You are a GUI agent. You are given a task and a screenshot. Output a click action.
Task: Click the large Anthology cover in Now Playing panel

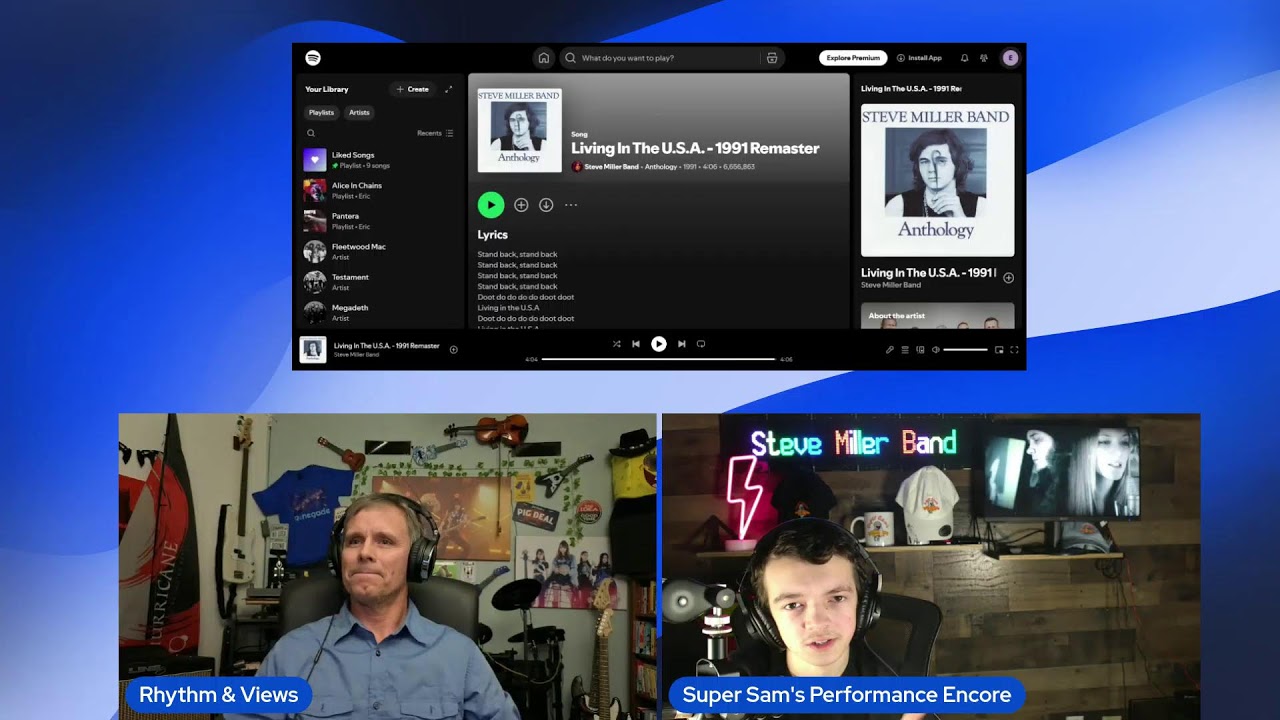tap(937, 180)
